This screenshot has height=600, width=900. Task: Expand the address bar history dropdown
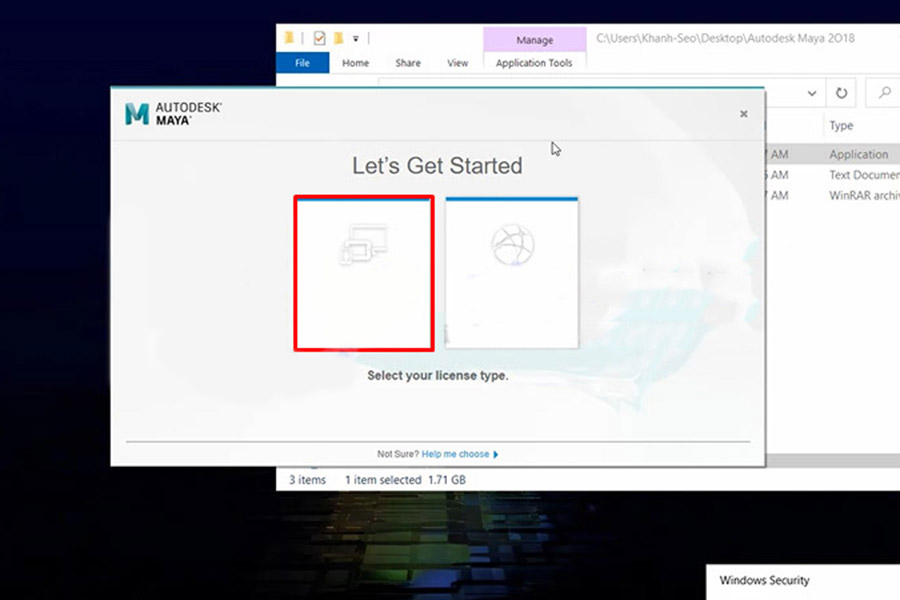[812, 93]
